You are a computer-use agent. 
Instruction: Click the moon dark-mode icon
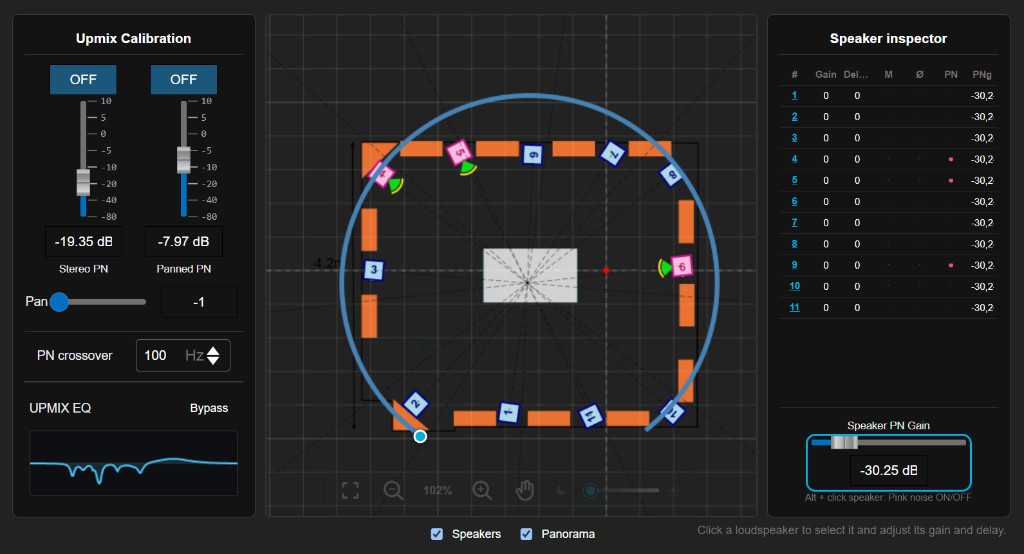tap(561, 490)
